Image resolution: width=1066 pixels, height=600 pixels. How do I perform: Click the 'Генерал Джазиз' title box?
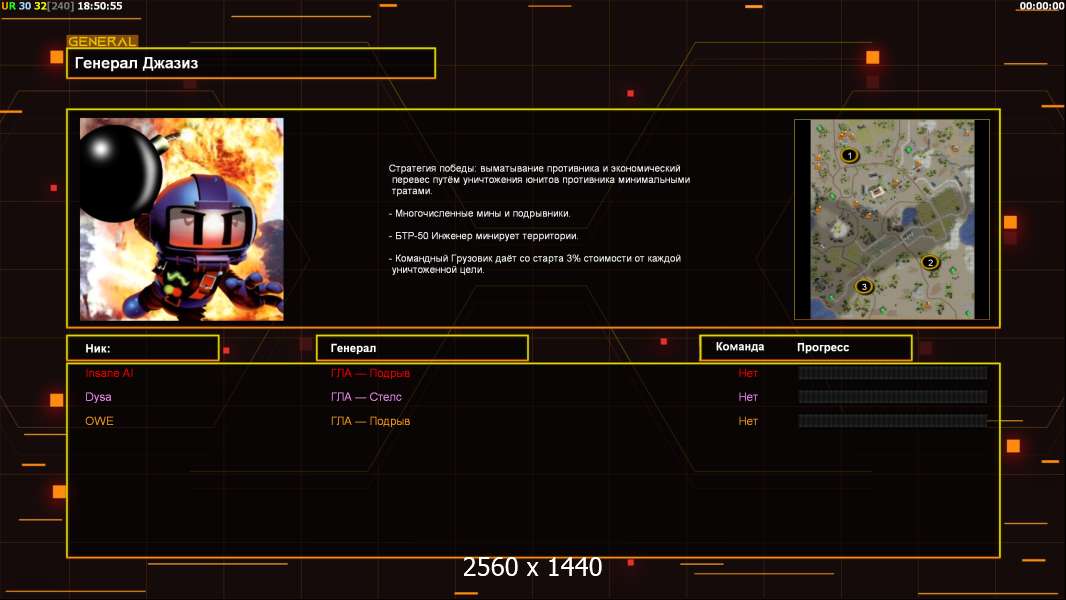[251, 63]
